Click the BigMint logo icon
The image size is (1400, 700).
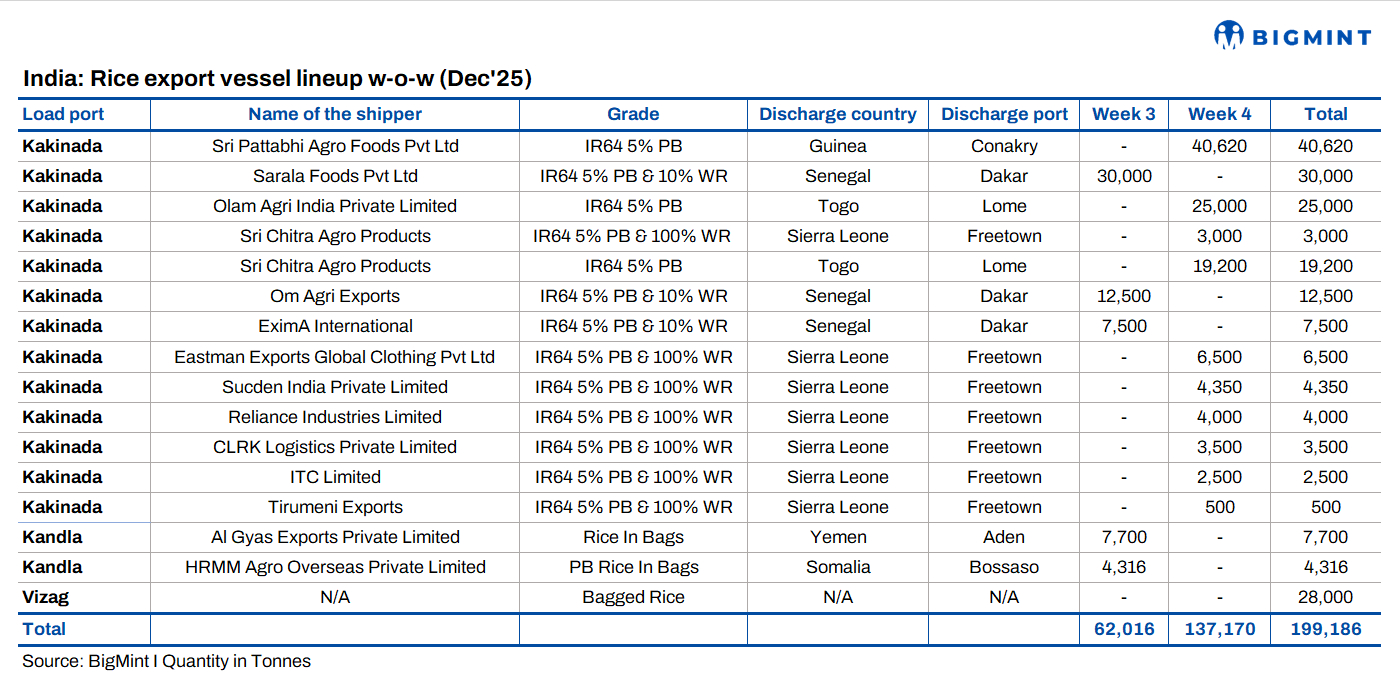coord(1228,36)
